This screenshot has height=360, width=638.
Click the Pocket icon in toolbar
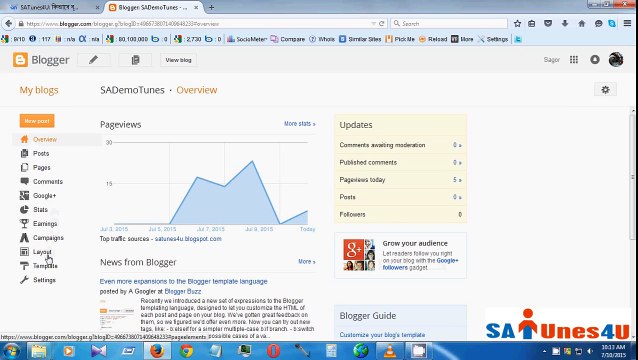(x=548, y=24)
